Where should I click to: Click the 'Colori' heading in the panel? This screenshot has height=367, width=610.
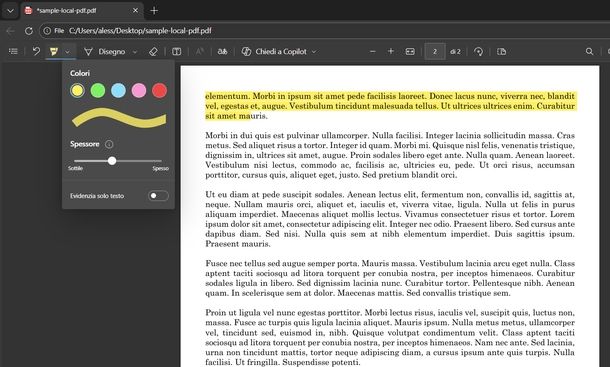[80, 73]
